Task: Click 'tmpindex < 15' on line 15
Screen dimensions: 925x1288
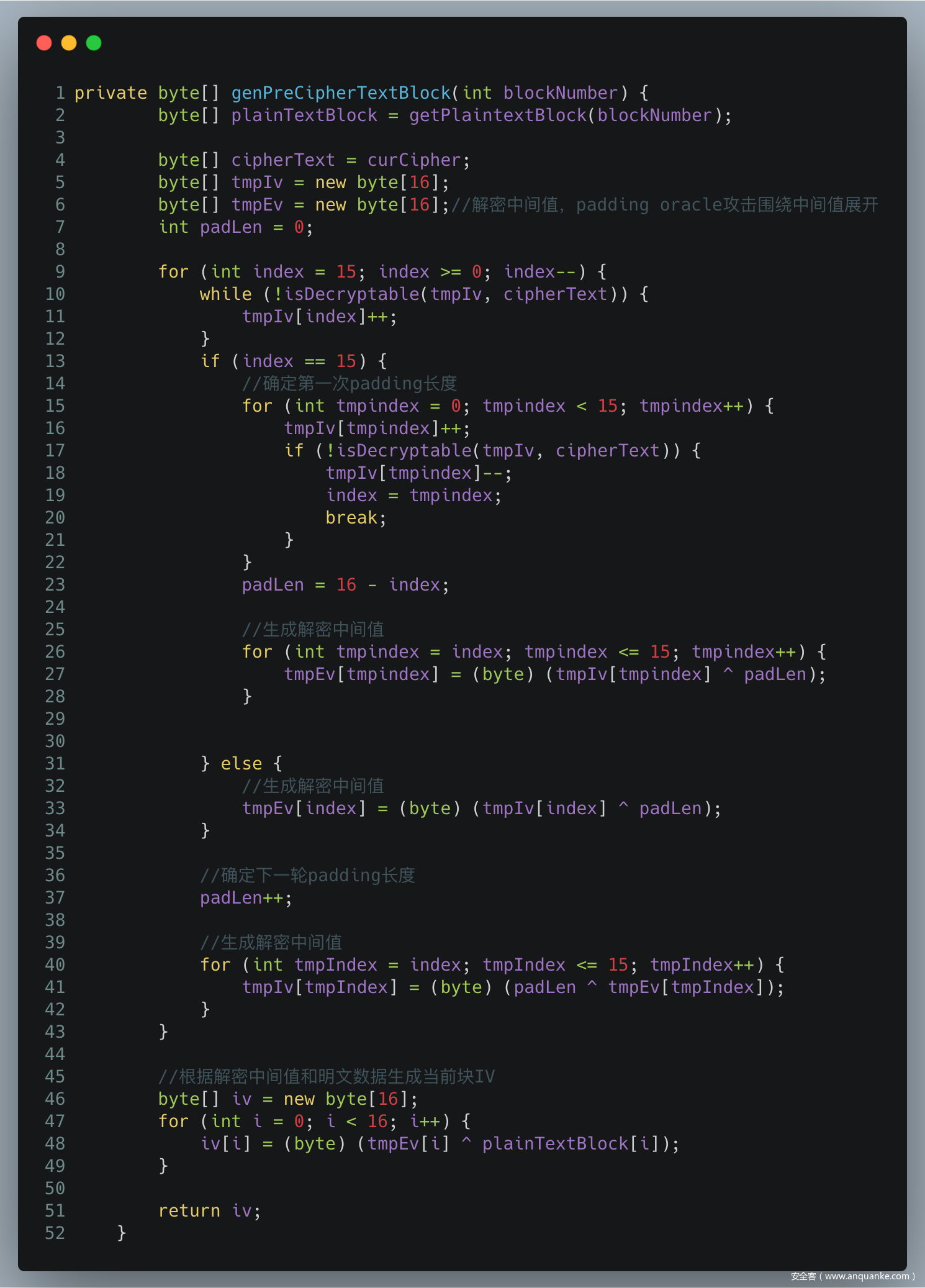Action: pyautogui.click(x=550, y=406)
